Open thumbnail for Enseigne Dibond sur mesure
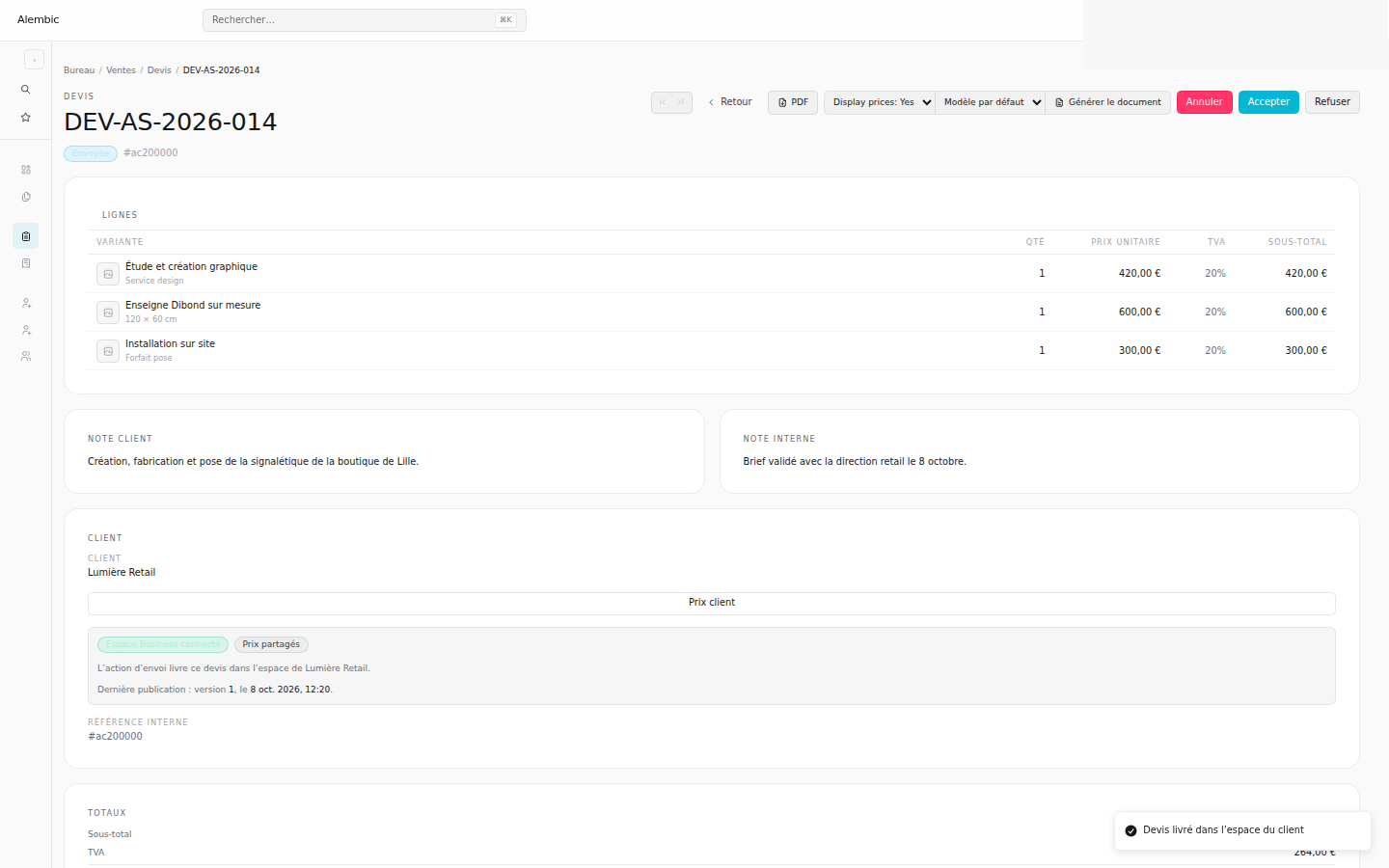1389x868 pixels. (108, 312)
